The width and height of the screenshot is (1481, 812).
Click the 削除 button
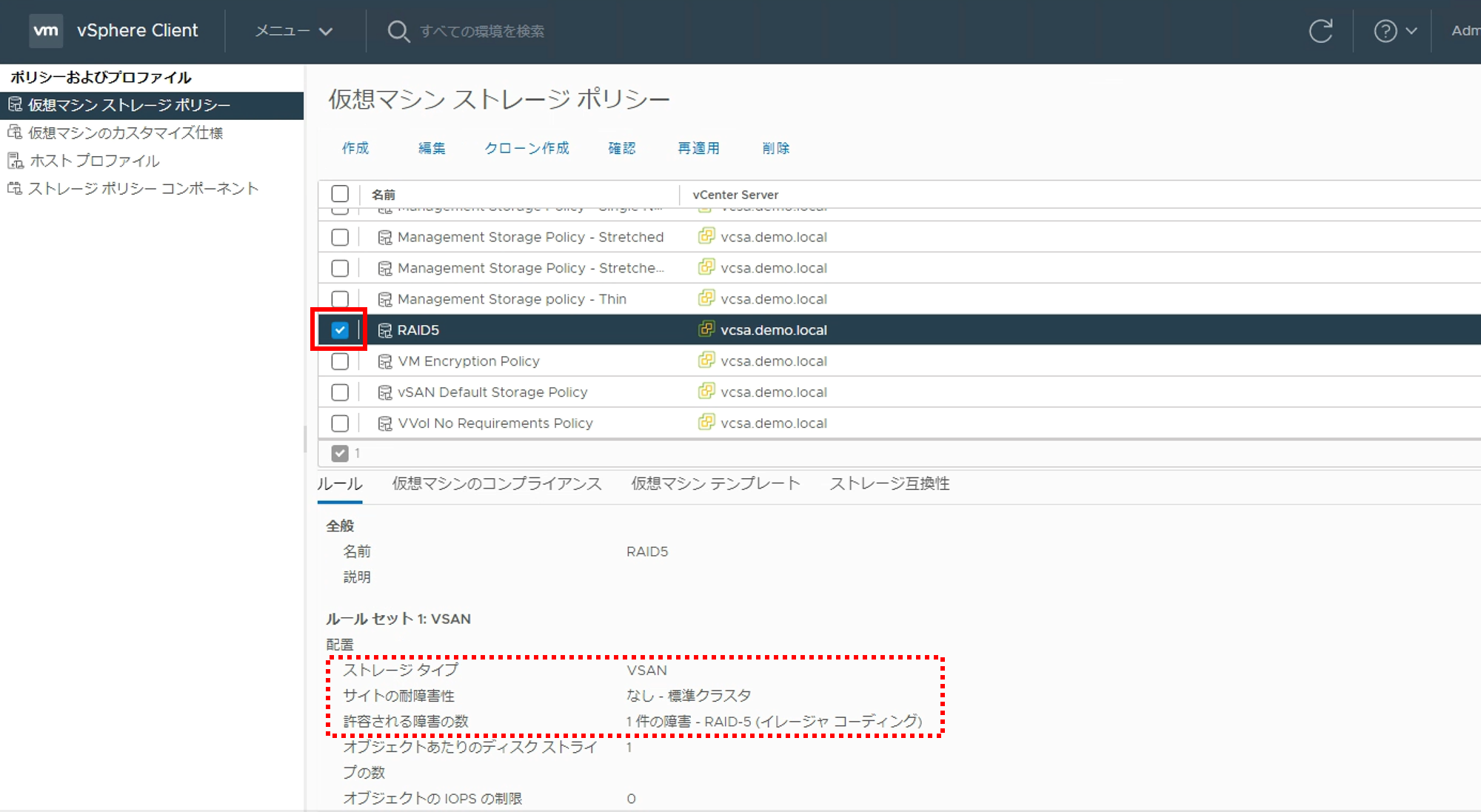click(x=776, y=148)
